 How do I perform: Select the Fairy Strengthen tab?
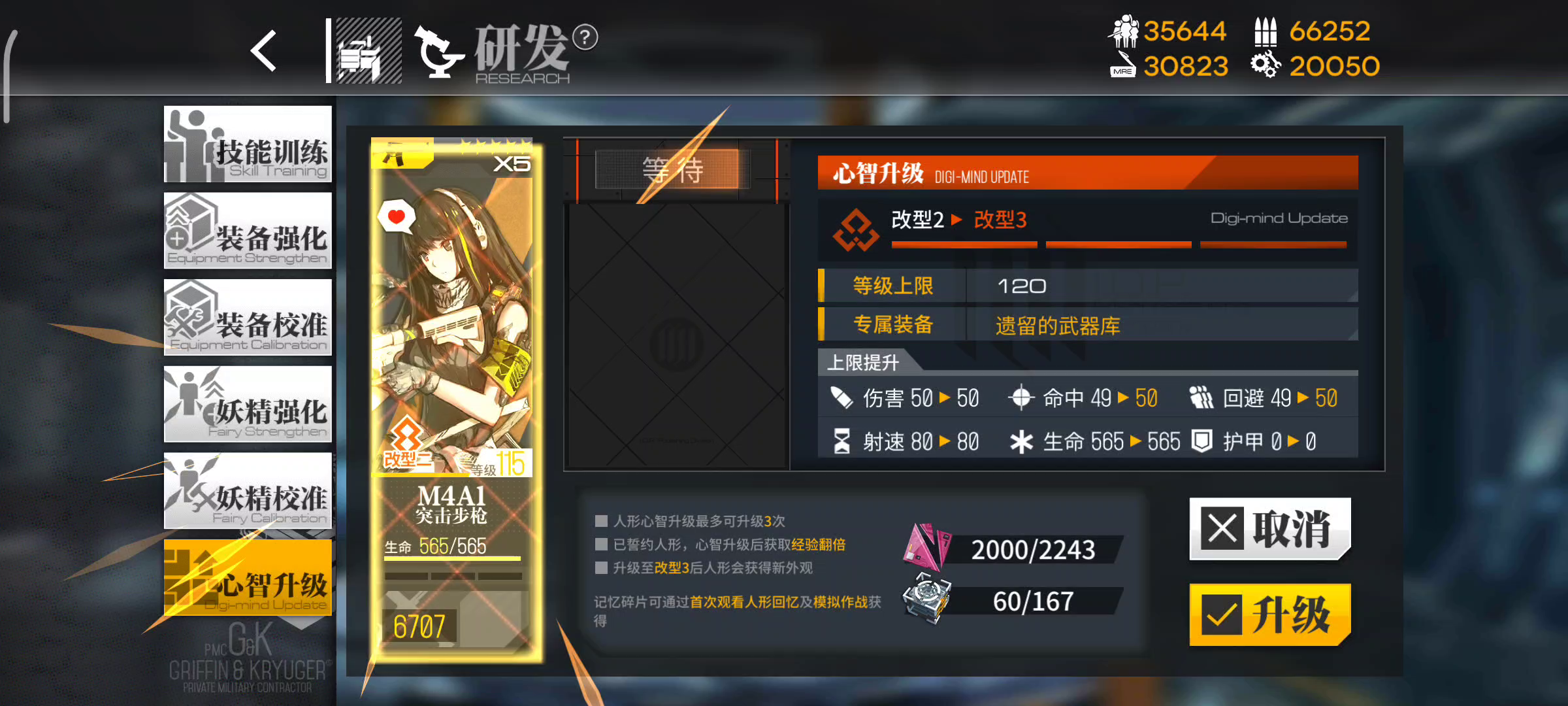coord(248,404)
